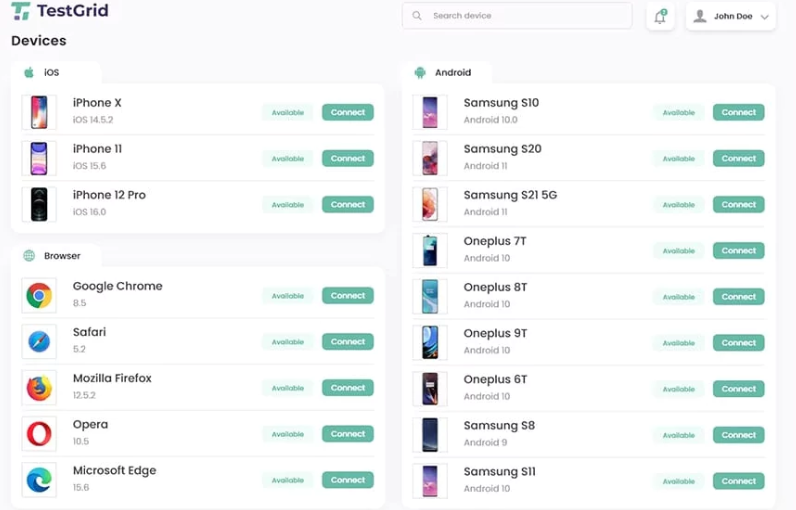Click the Available badge for Microsoft Edge

click(x=288, y=480)
